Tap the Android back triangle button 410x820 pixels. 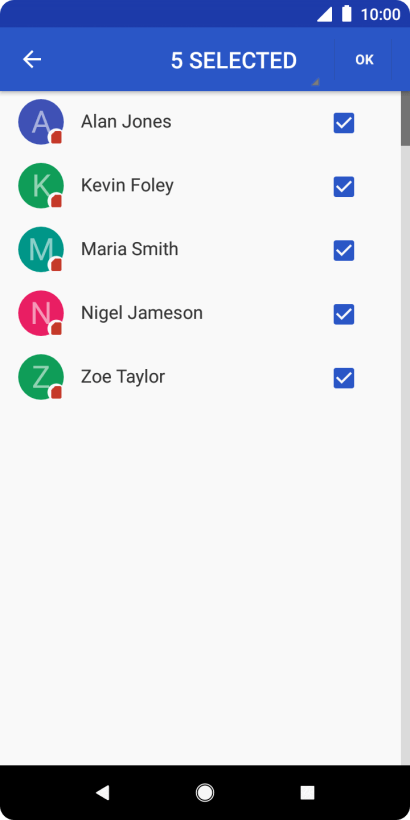coord(102,793)
